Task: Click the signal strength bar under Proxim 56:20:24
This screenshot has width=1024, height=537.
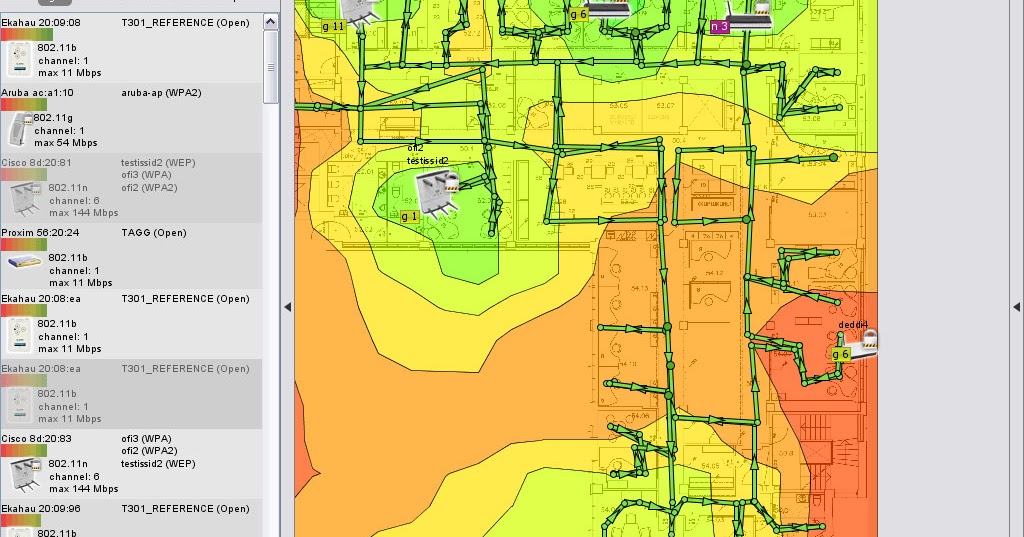Action: (x=24, y=245)
